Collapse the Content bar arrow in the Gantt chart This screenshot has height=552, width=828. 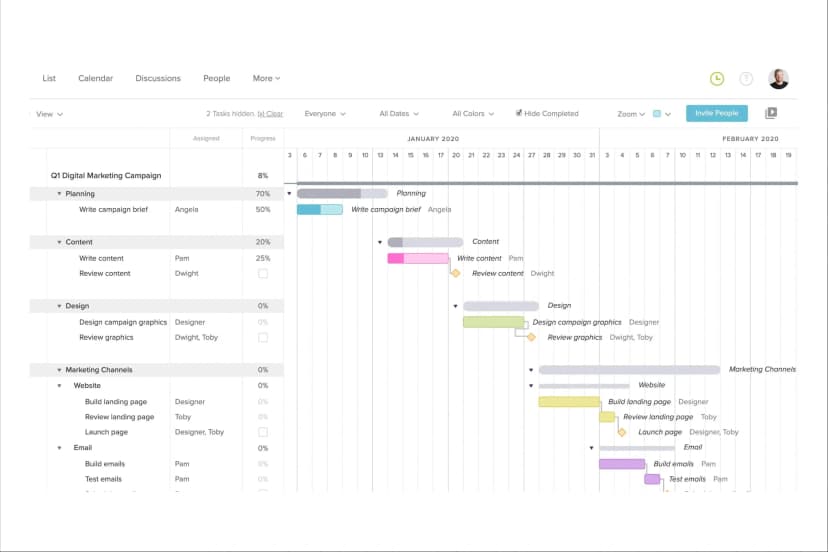380,242
